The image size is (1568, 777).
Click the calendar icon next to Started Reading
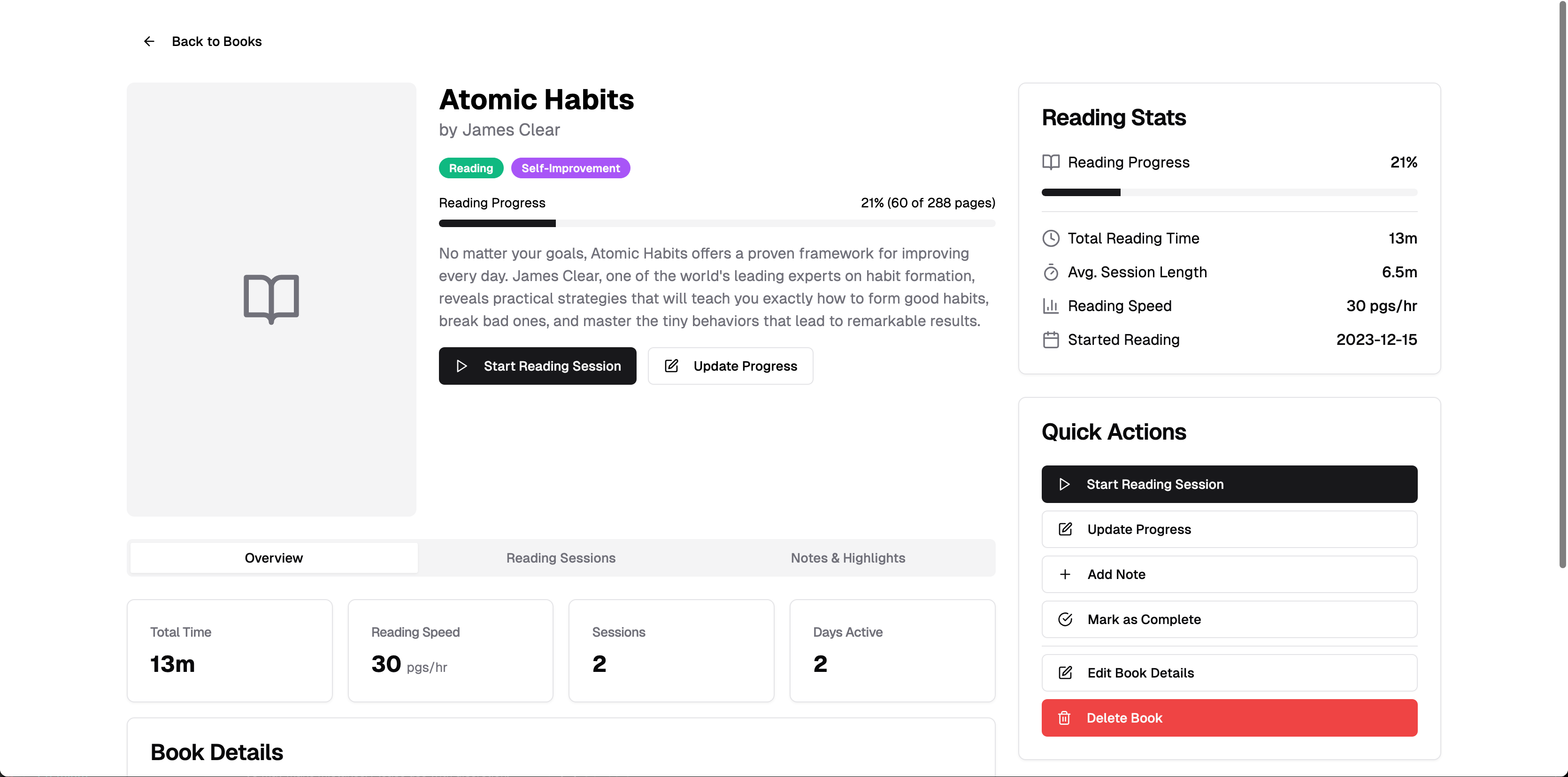click(x=1051, y=340)
